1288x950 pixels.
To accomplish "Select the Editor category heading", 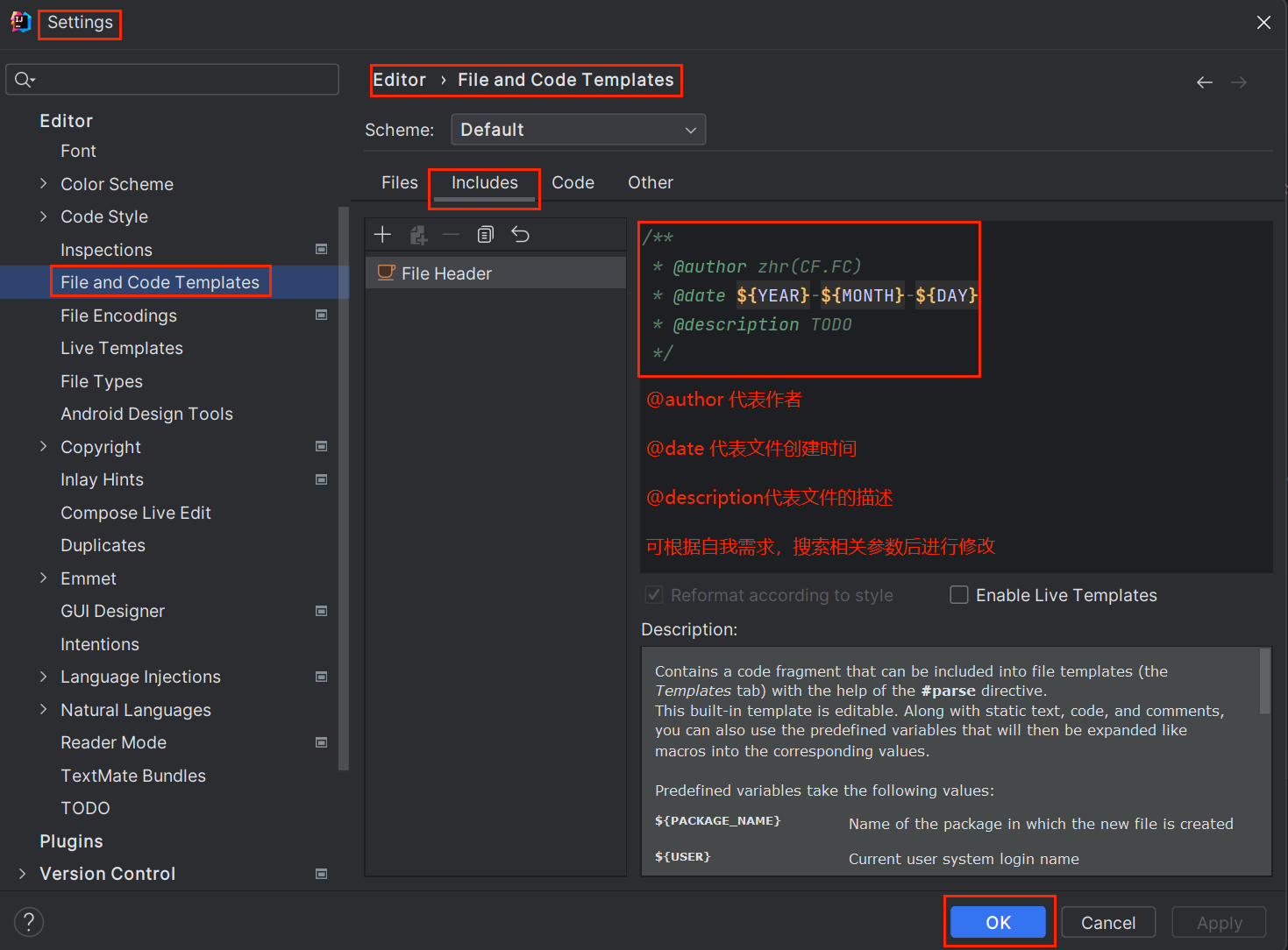I will 67,121.
